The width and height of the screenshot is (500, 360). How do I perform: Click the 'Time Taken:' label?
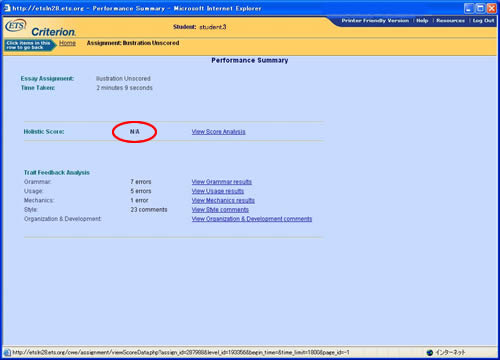38,88
